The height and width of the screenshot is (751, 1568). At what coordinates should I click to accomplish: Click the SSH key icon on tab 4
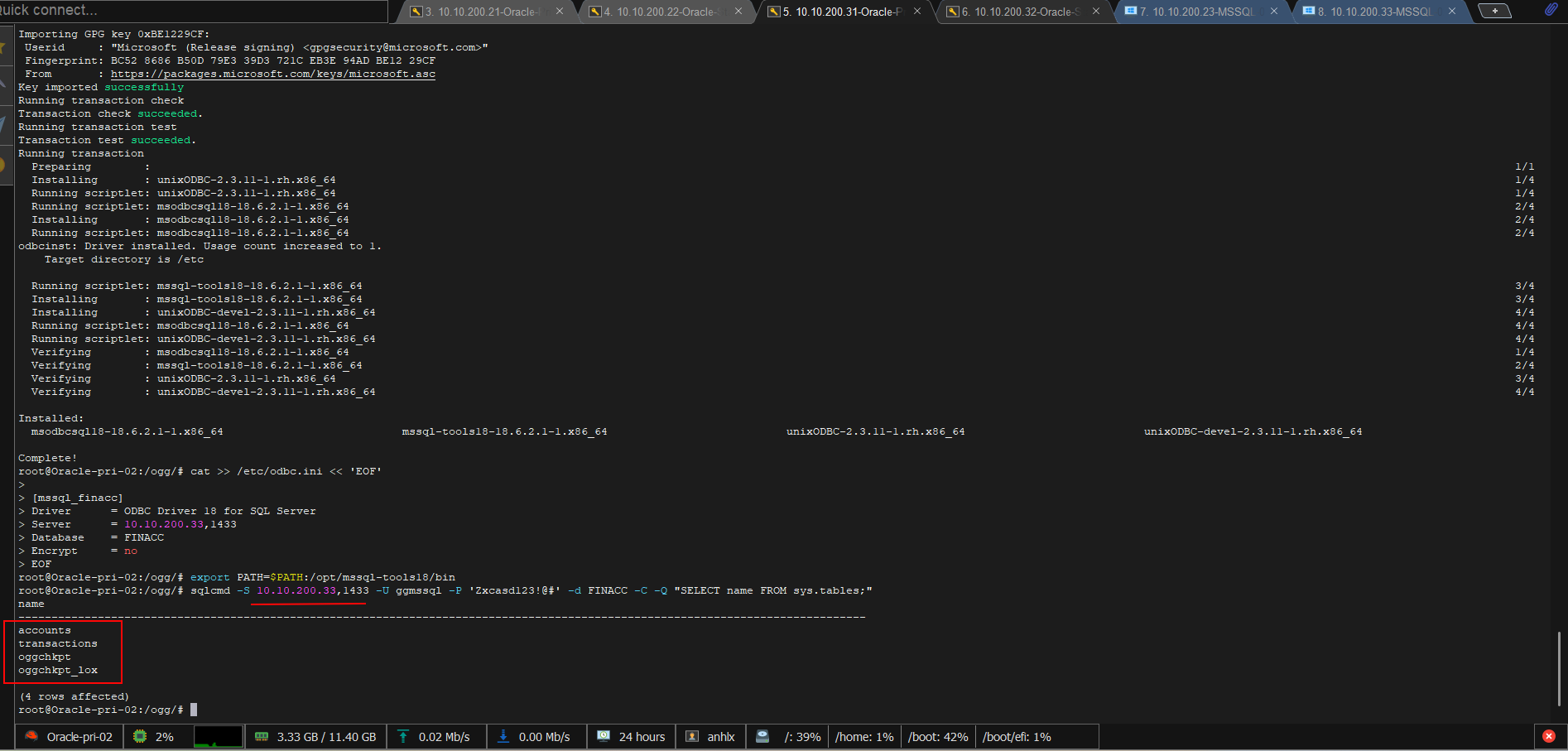coord(595,12)
